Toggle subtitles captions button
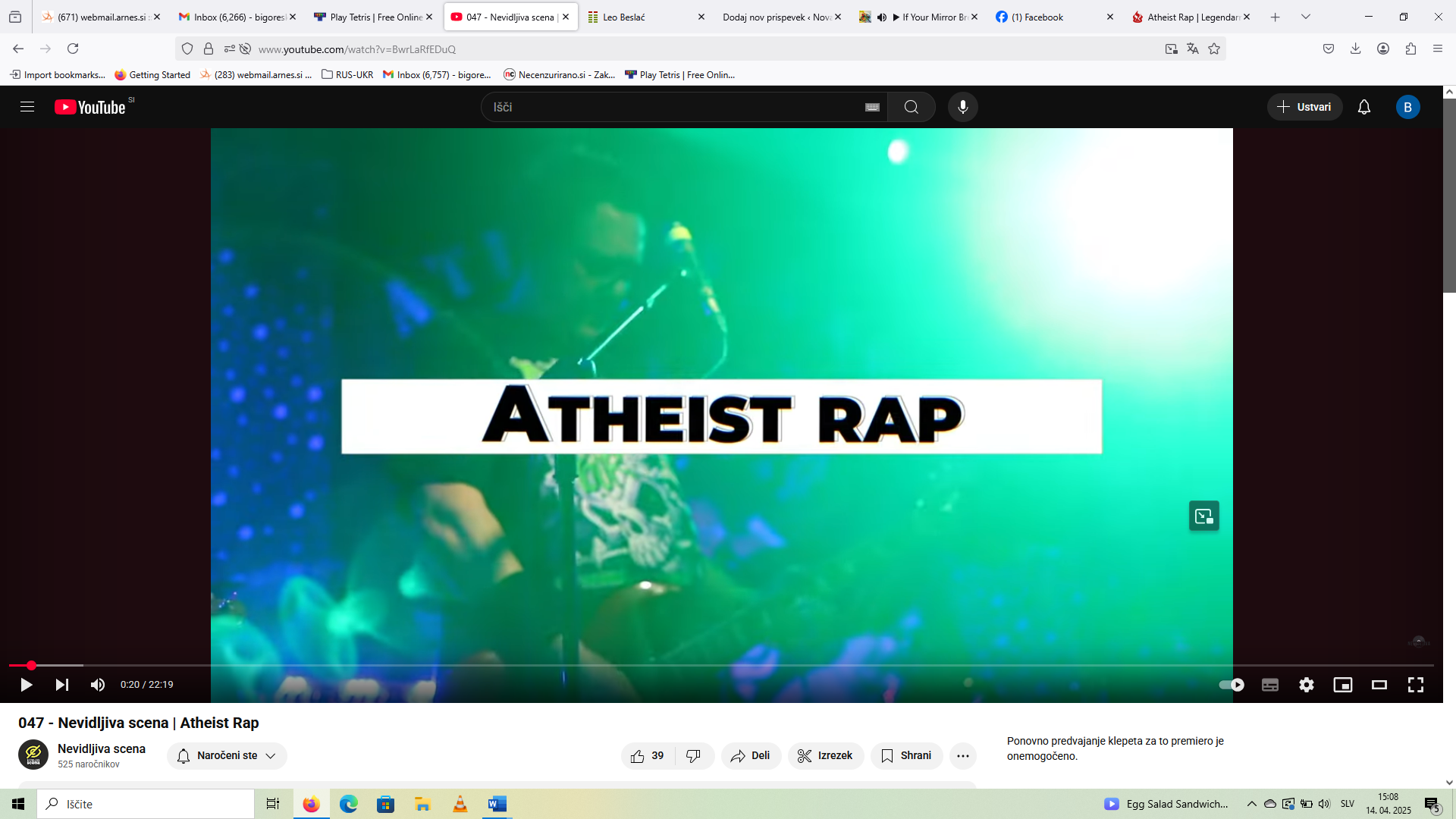The width and height of the screenshot is (1456, 819). pos(1269,685)
